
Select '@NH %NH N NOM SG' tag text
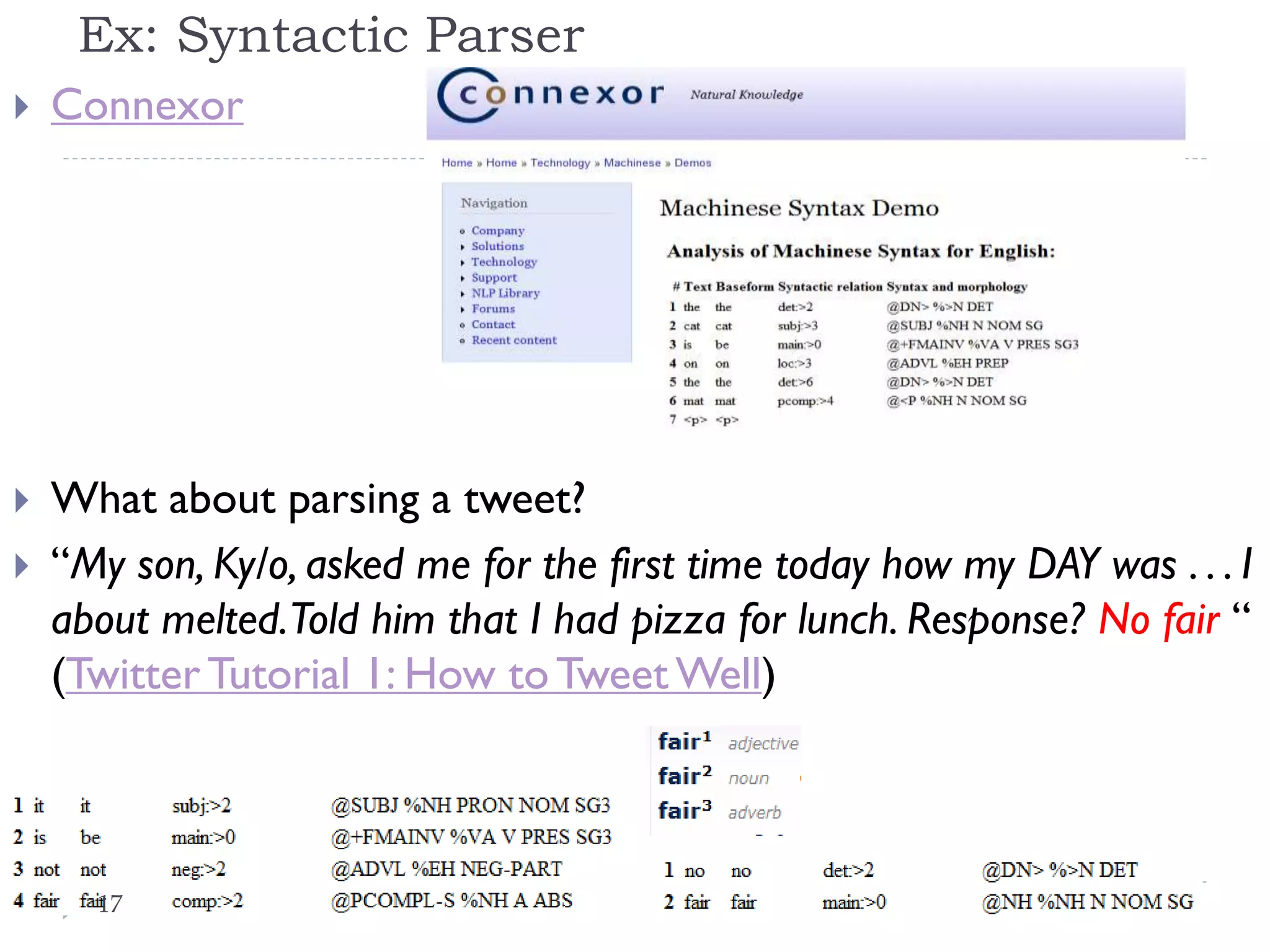click(x=1088, y=902)
